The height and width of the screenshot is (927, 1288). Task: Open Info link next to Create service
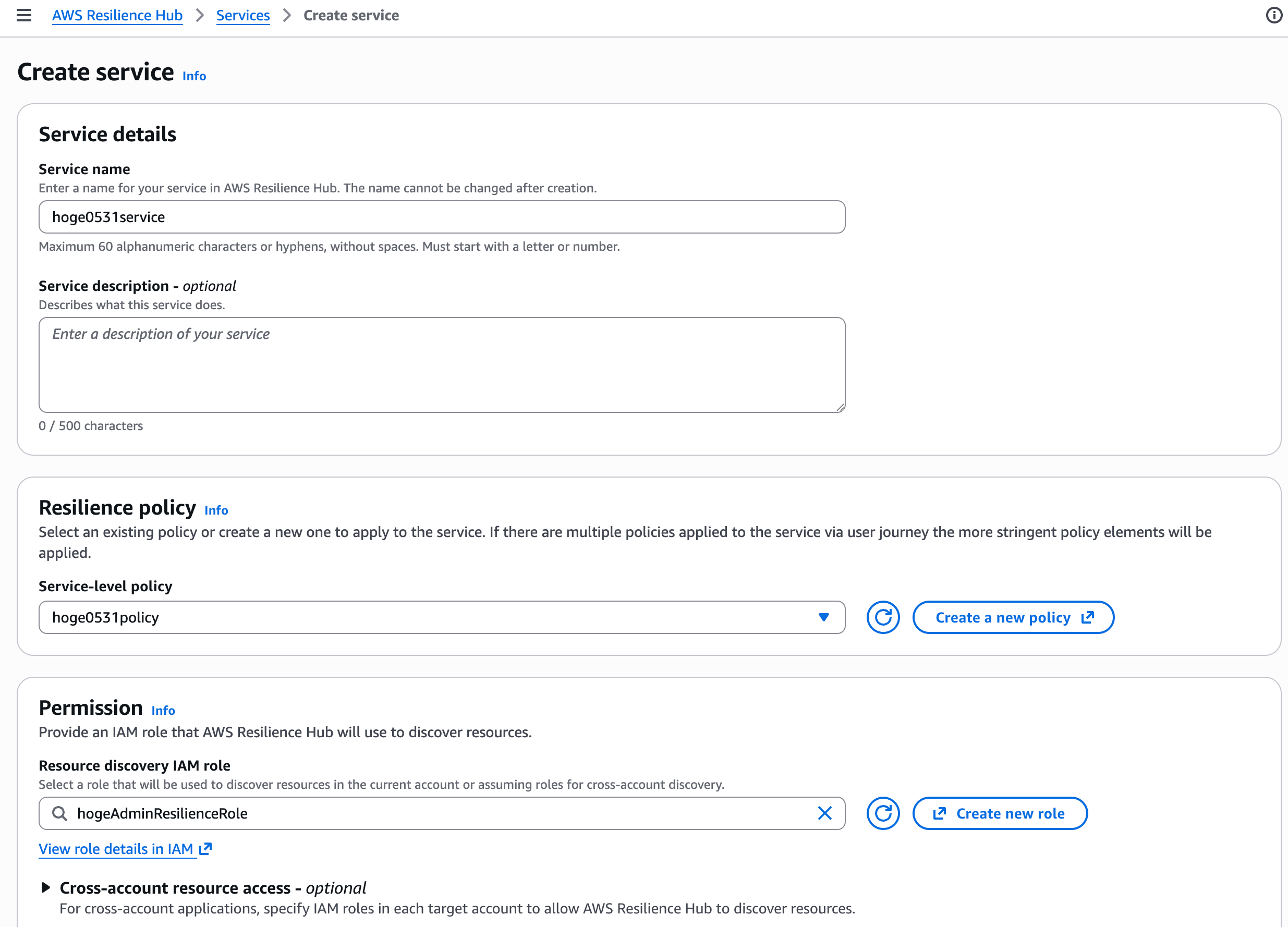194,76
